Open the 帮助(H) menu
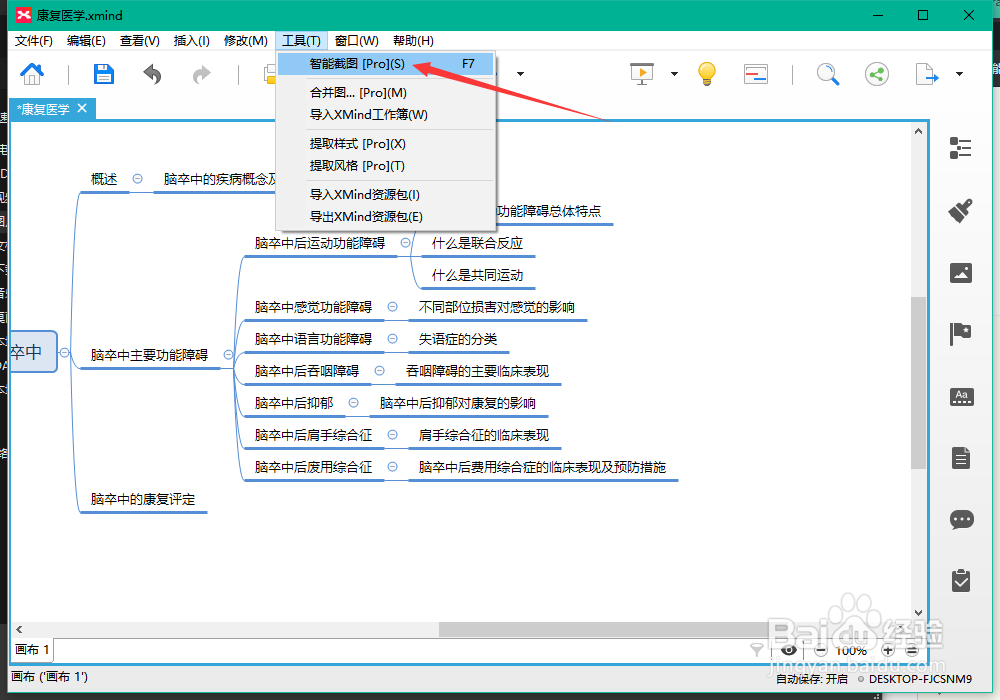 pyautogui.click(x=413, y=41)
